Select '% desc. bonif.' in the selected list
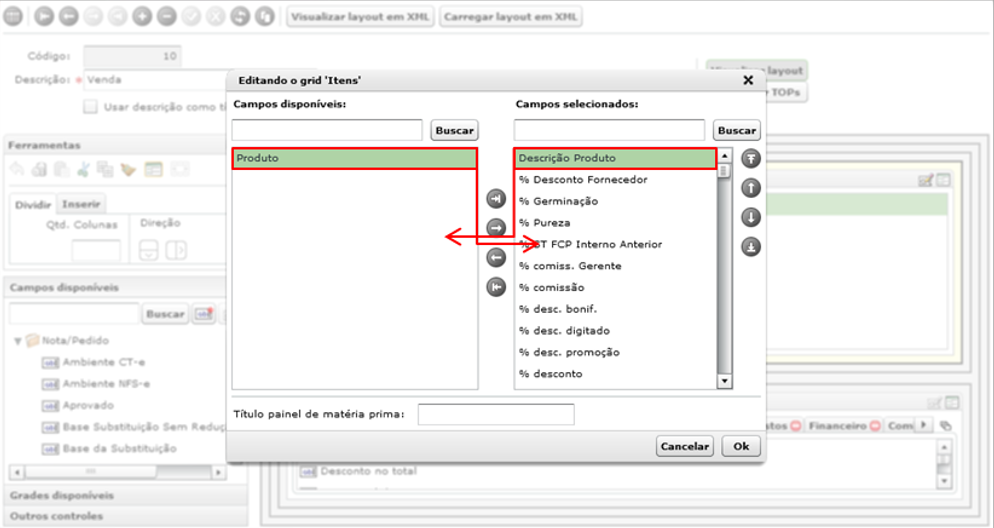Viewport: 994px width, 528px height. (x=616, y=309)
